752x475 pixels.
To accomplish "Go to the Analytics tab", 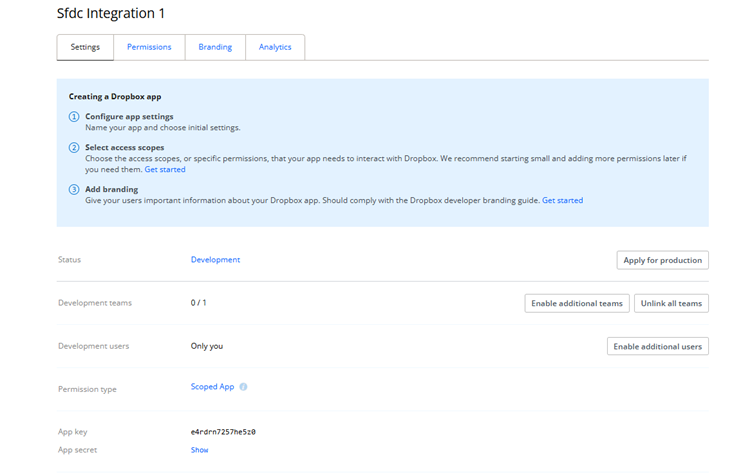I will tap(275, 47).
